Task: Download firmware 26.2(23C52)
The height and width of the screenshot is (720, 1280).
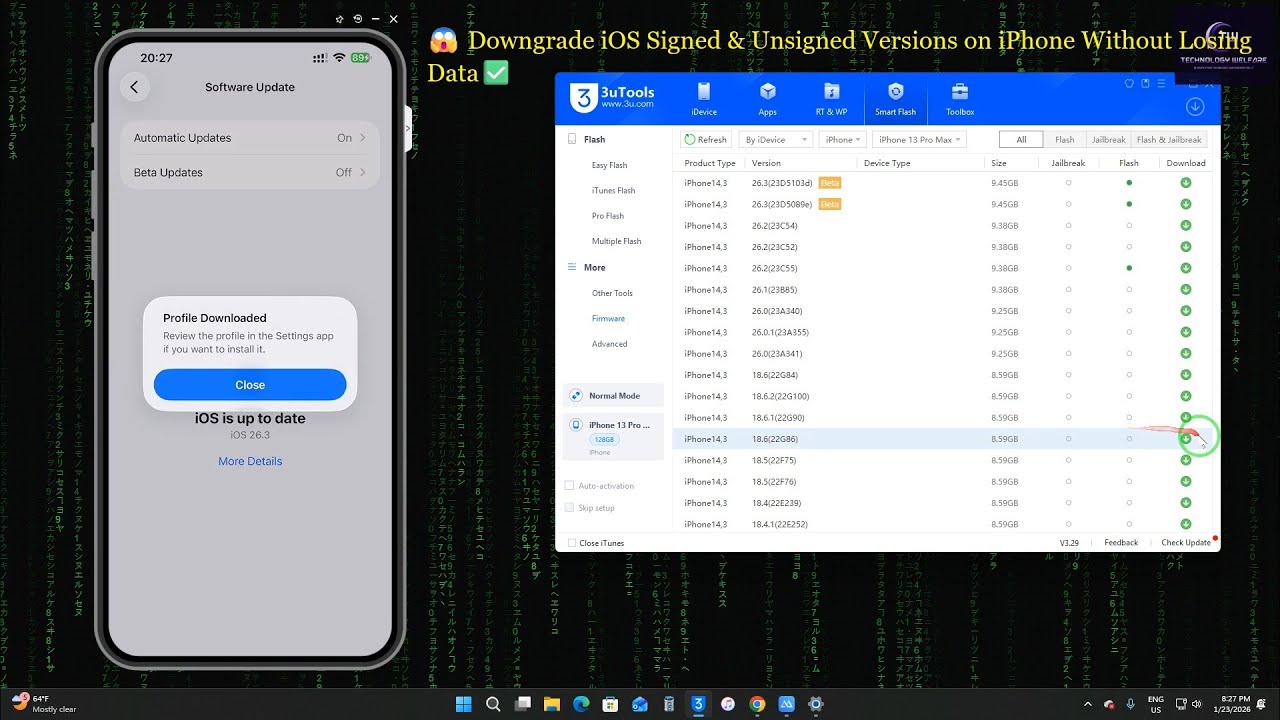Action: coord(1186,247)
